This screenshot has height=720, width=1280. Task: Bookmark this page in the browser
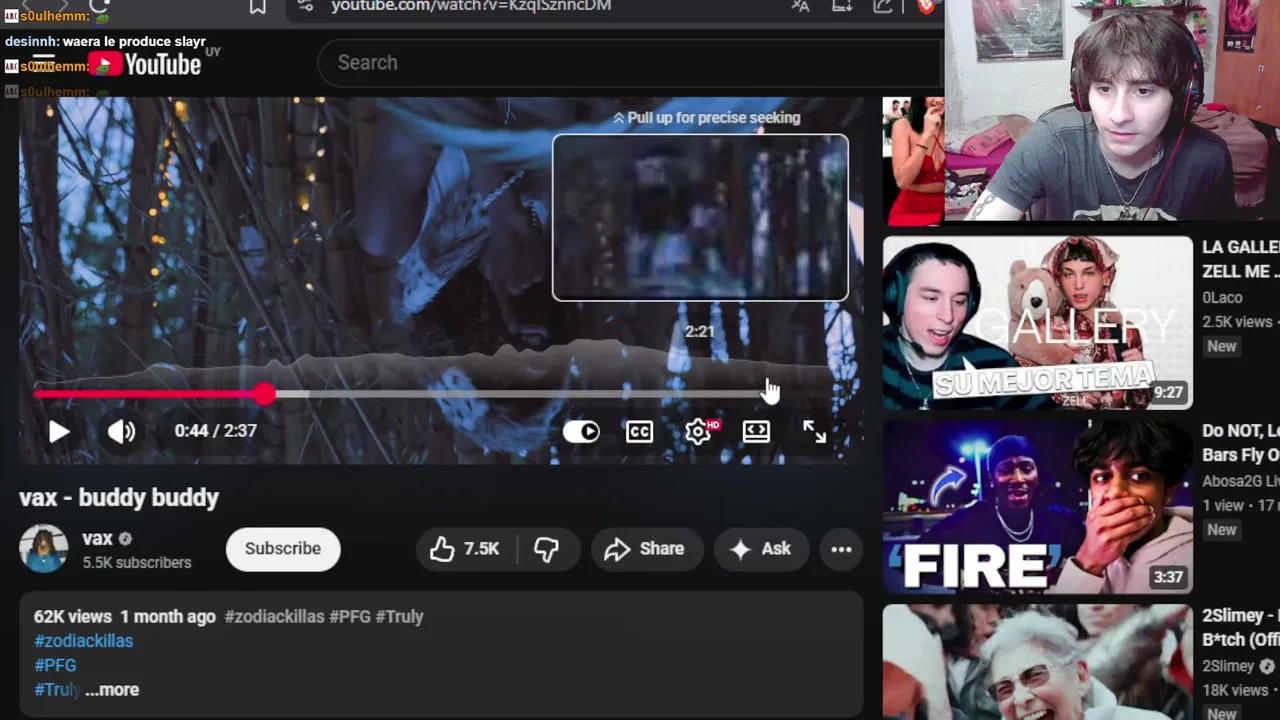pos(257,6)
